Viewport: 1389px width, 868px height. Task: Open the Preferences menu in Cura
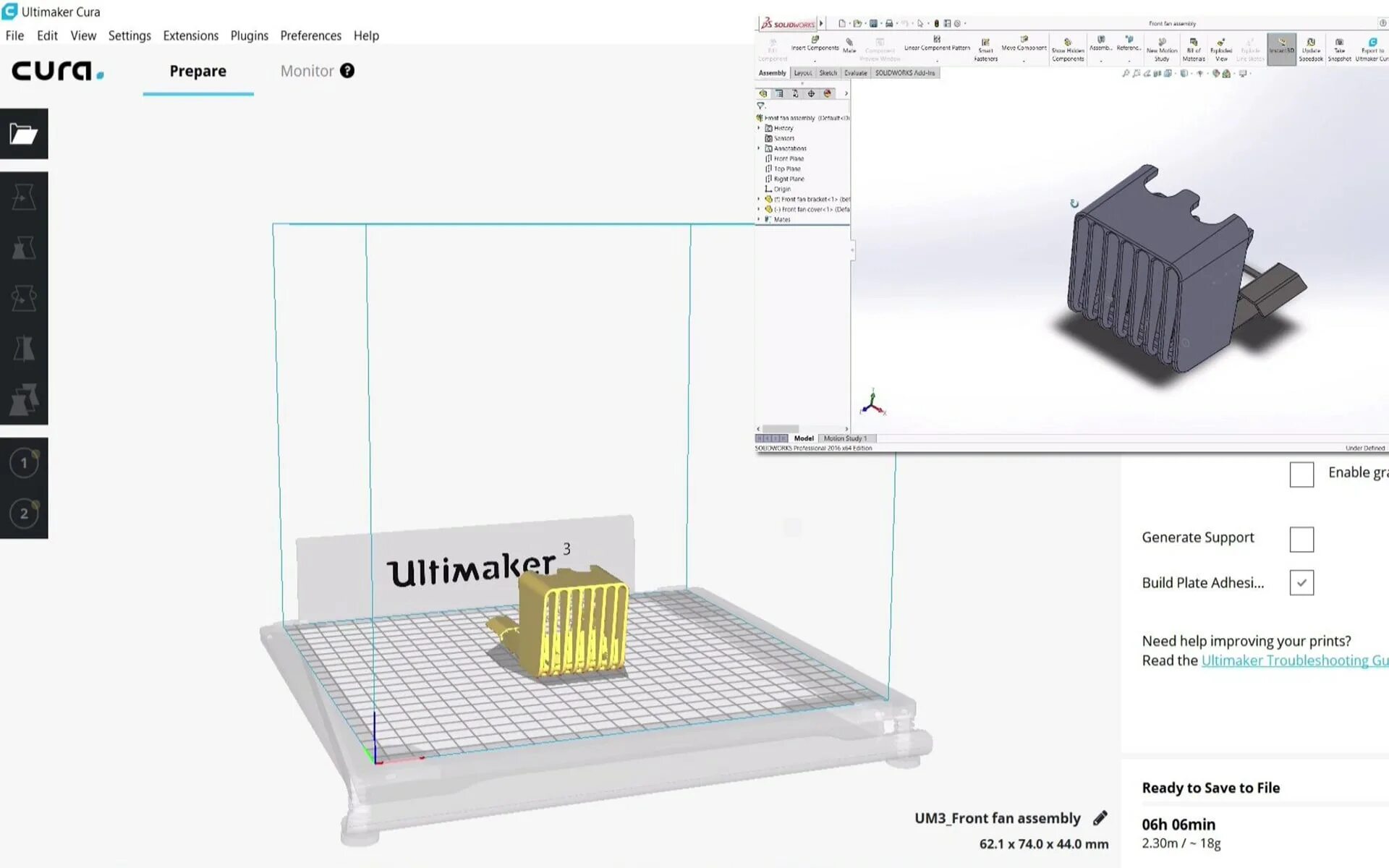(310, 35)
